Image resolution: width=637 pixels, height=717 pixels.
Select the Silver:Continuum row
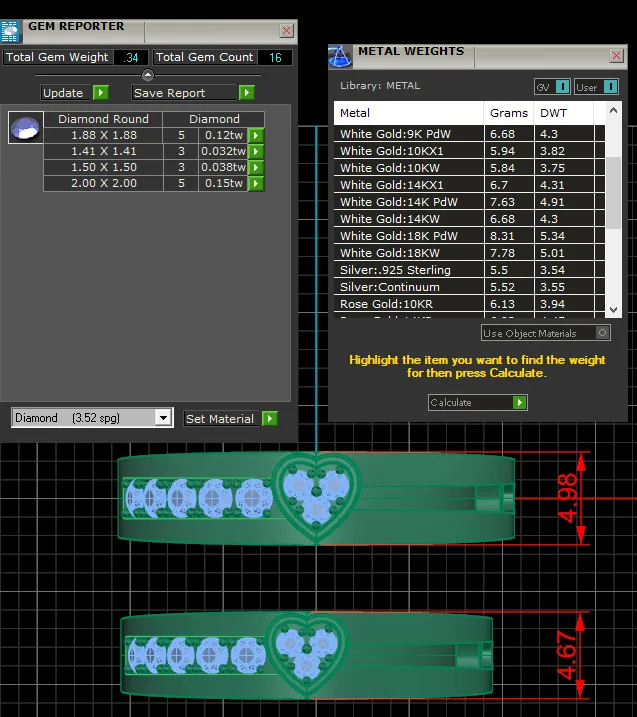coord(469,287)
